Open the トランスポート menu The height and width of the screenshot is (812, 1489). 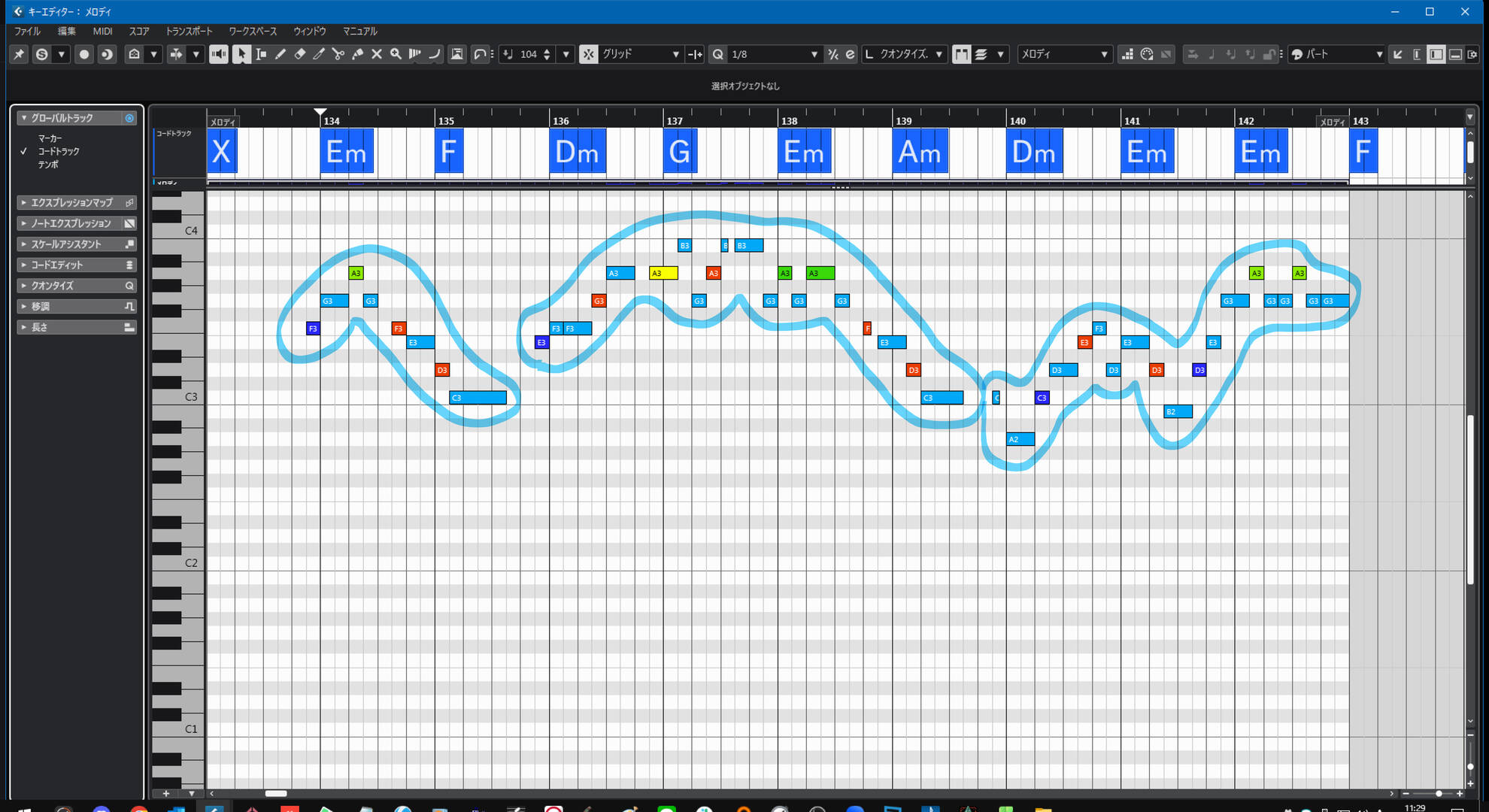(x=189, y=32)
